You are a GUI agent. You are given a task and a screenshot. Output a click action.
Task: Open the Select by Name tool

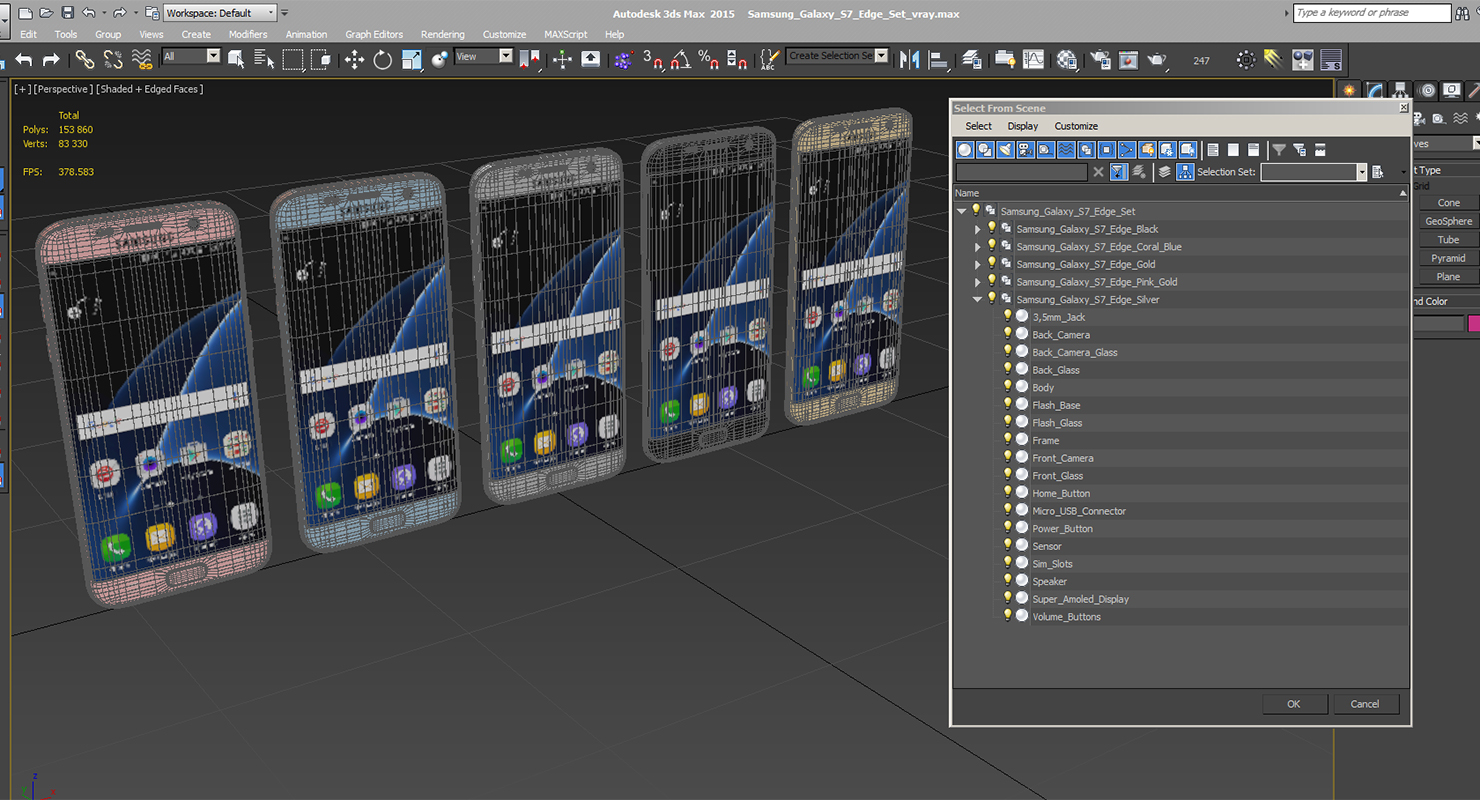(x=264, y=59)
